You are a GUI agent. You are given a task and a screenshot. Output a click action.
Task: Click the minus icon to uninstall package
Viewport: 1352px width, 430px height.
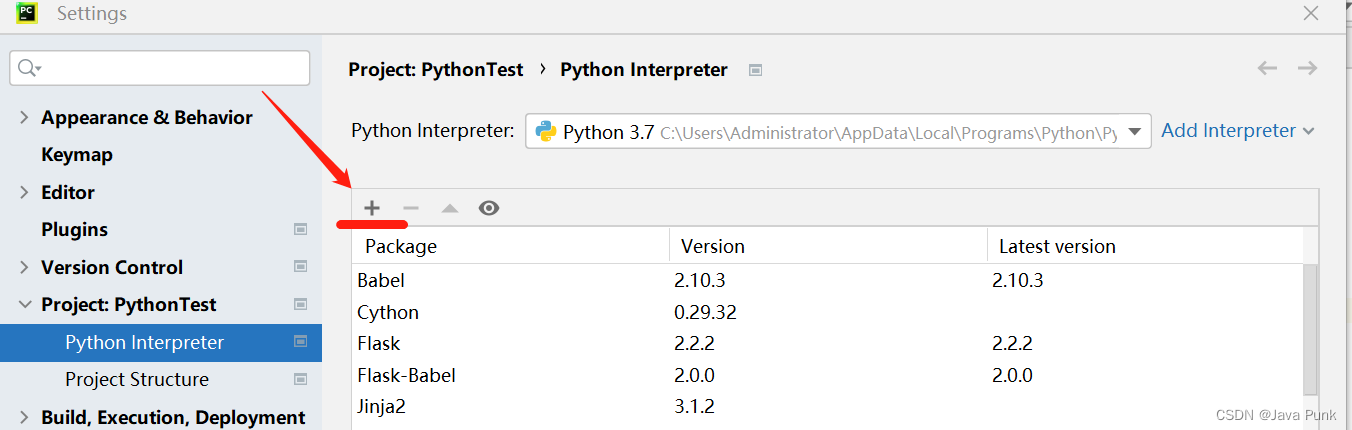pos(410,208)
